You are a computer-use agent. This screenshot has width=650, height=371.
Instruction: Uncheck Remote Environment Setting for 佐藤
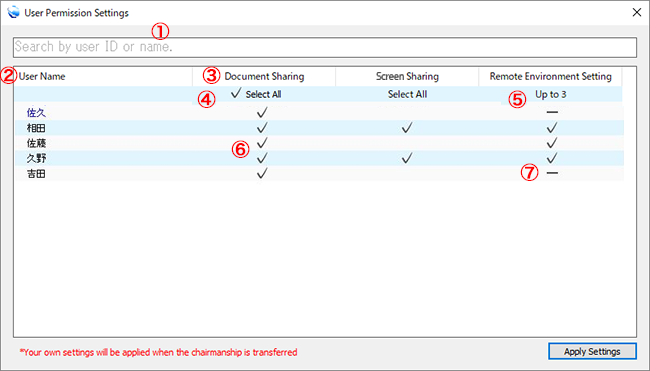tap(552, 143)
